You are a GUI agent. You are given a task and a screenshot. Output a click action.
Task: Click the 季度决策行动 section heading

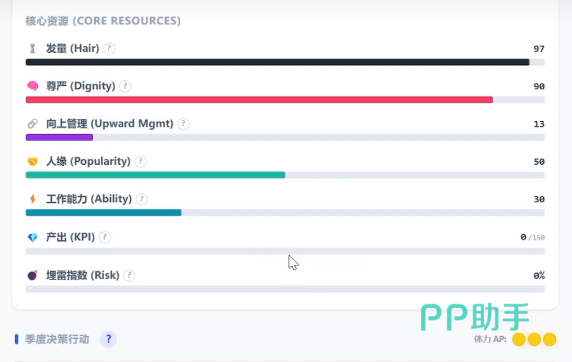pyautogui.click(x=57, y=339)
